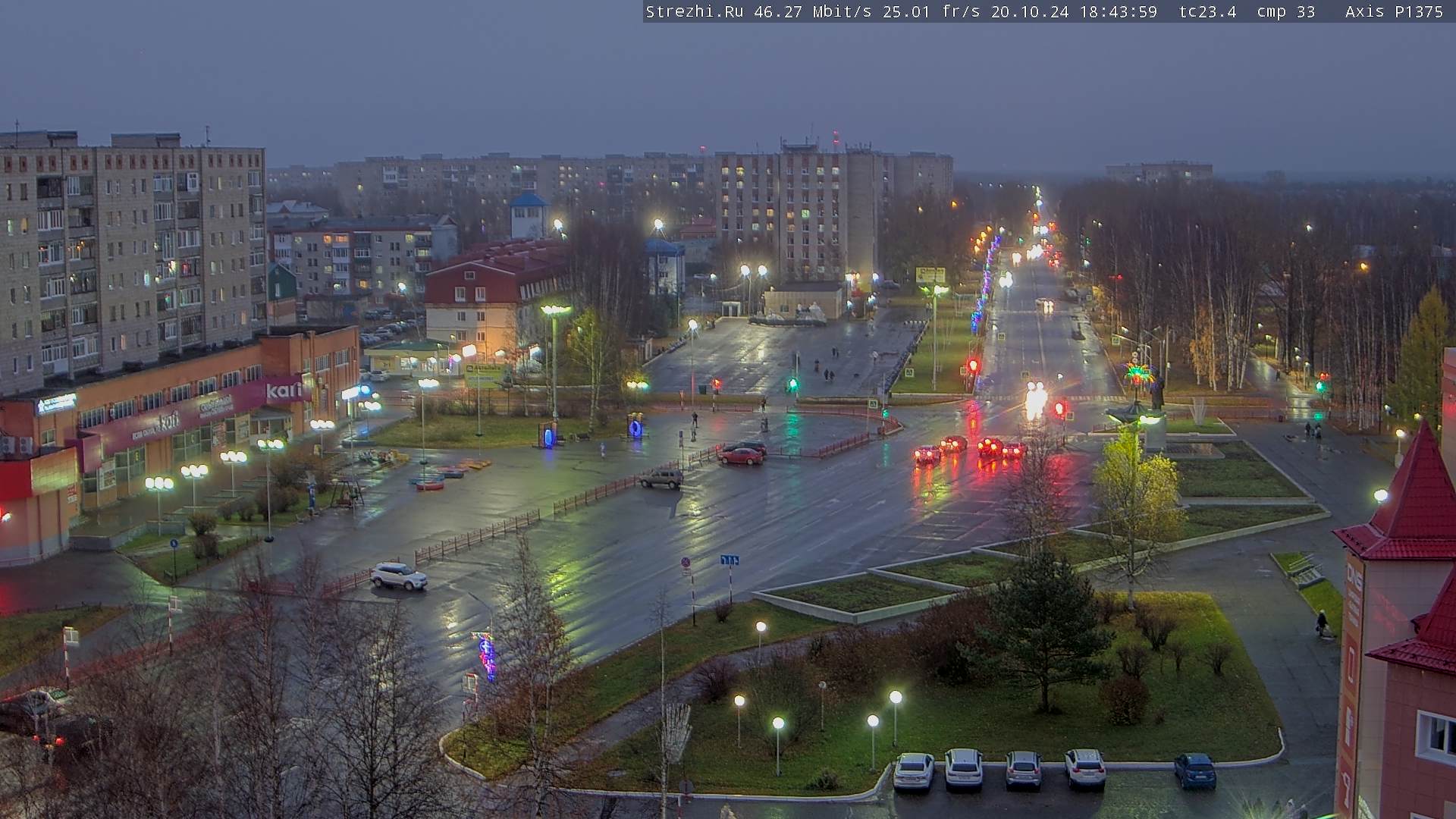Click the cmp 33 compression value

[1286, 12]
